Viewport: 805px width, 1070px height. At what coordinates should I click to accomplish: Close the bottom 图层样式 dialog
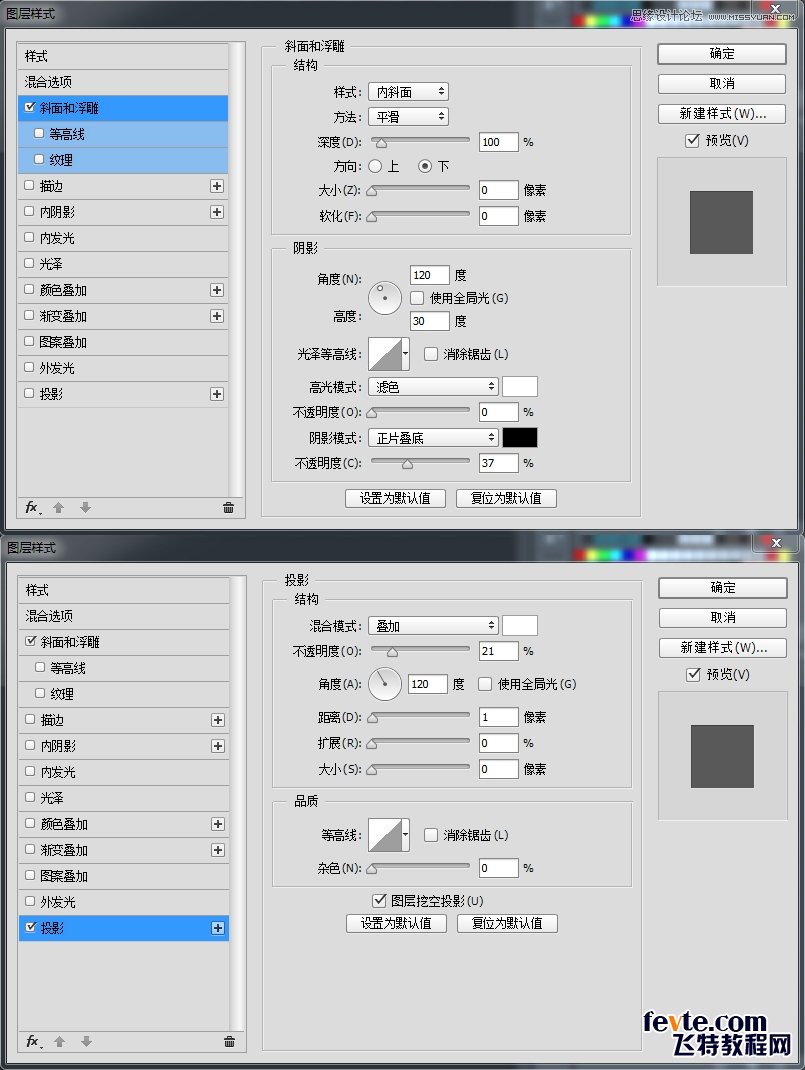tap(776, 543)
